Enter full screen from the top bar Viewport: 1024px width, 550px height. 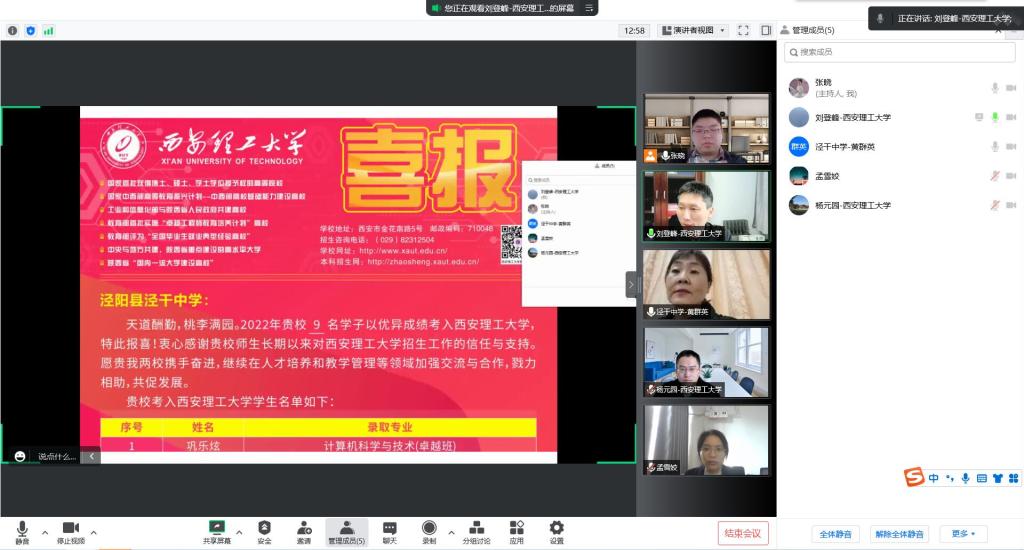pos(743,31)
